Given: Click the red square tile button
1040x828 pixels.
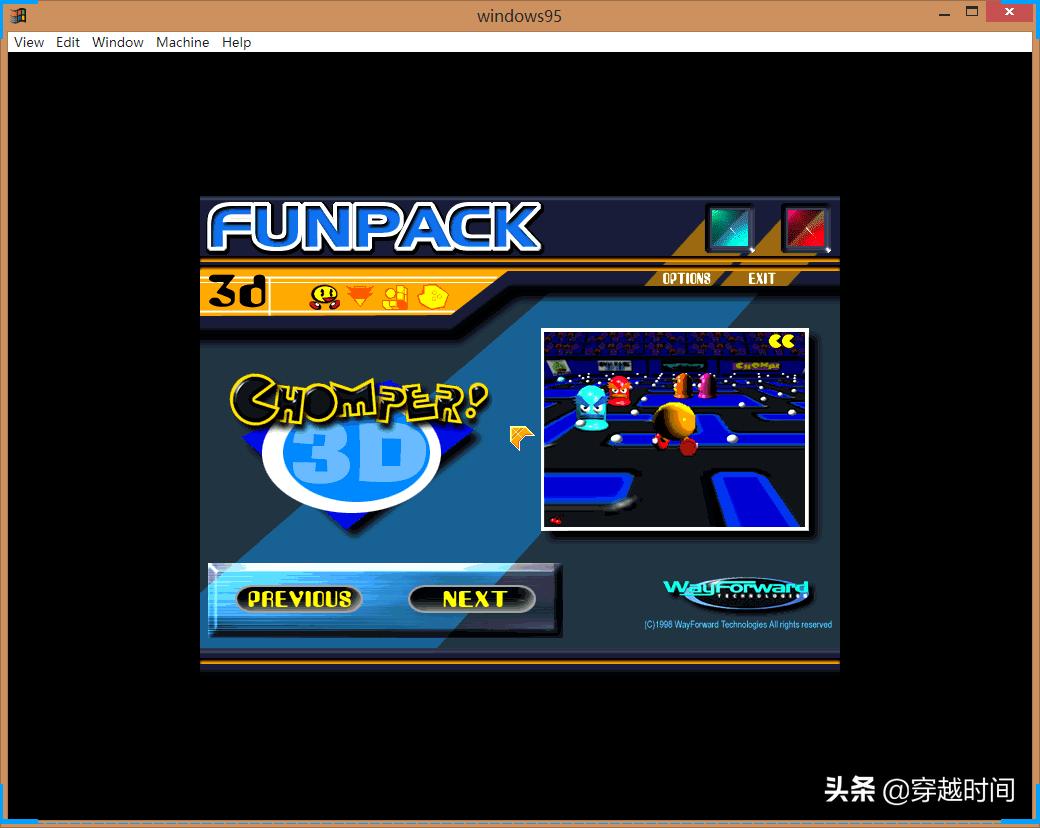Looking at the screenshot, I should coord(805,228).
